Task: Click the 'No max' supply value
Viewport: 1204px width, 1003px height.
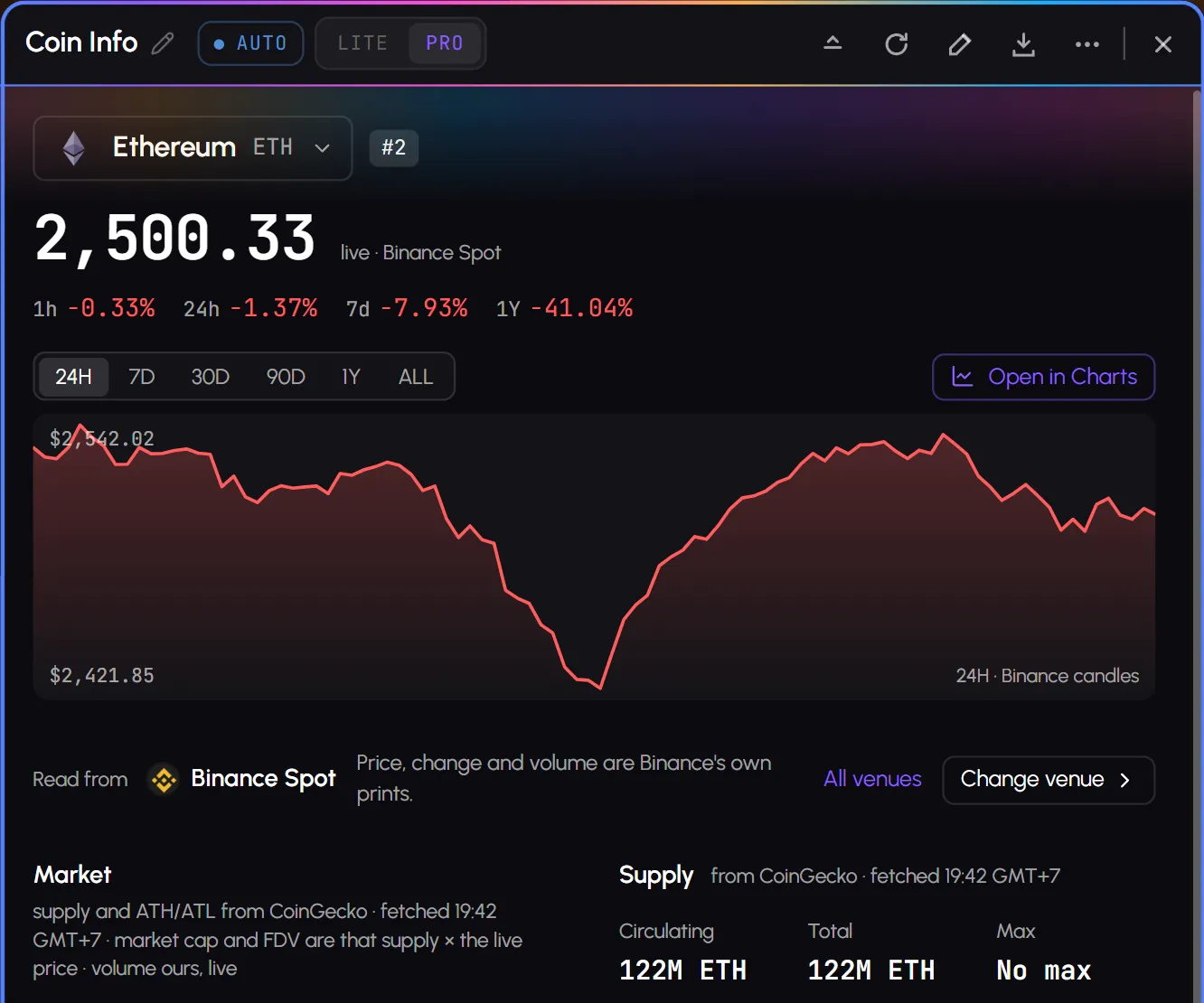Action: (x=1044, y=970)
